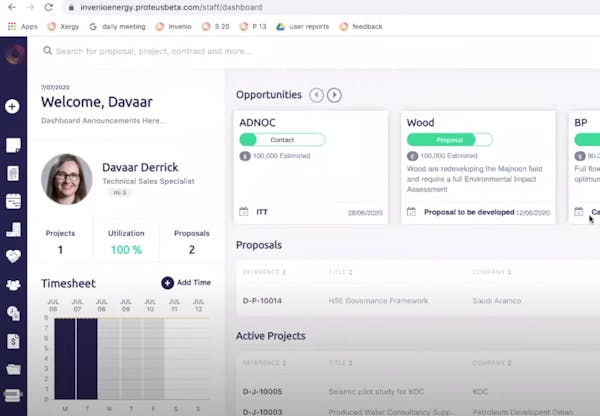
Task: Sort Active Projects by Title
Action: pyautogui.click(x=340, y=363)
